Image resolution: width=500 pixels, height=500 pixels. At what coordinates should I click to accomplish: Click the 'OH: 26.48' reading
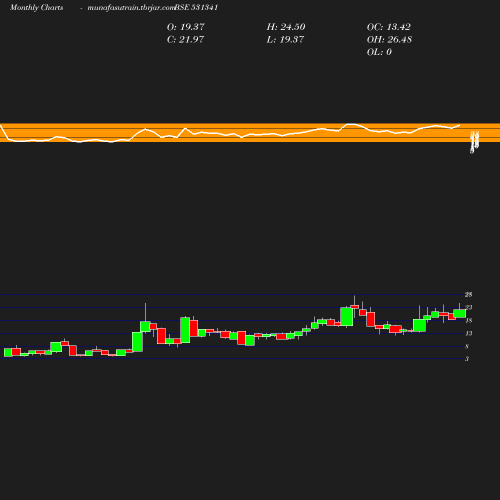click(x=389, y=40)
